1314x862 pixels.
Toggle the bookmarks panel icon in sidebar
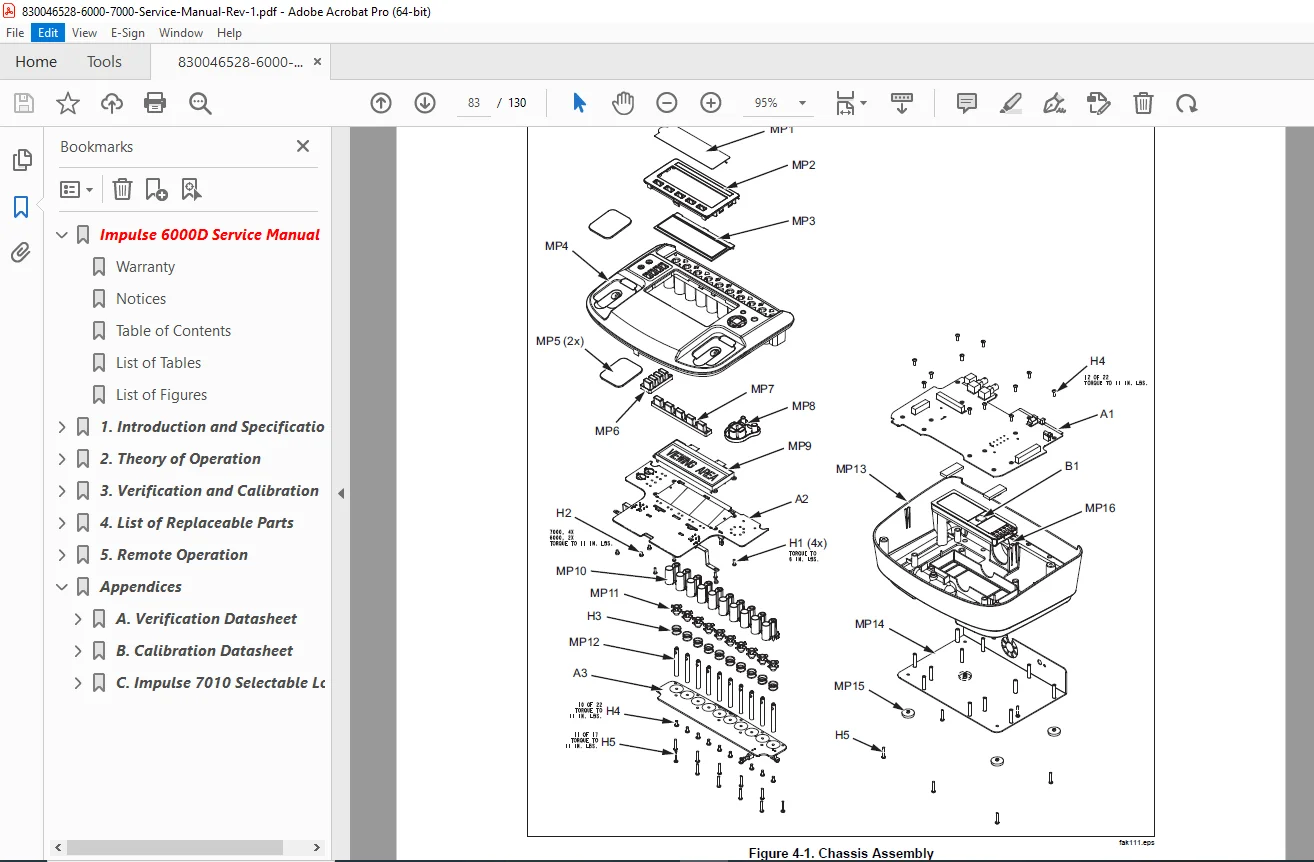(21, 207)
